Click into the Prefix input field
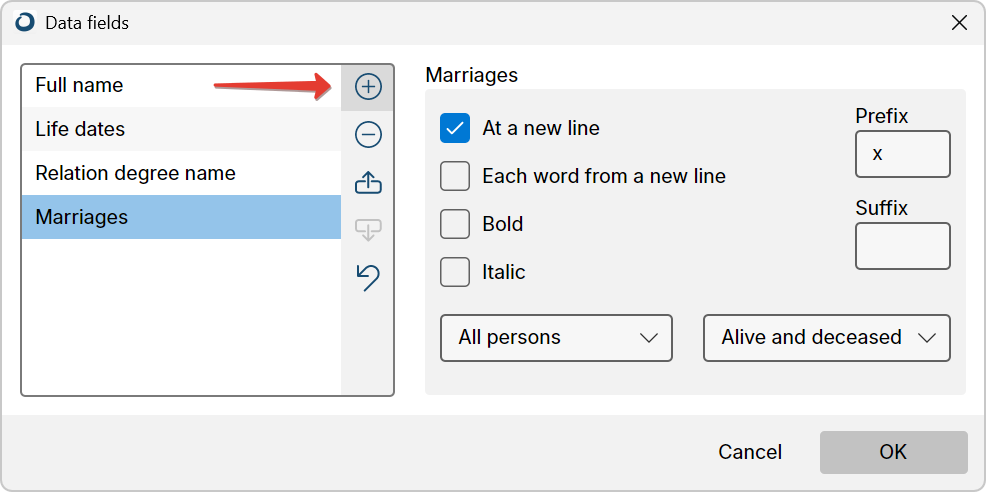This screenshot has width=986, height=492. (x=902, y=154)
